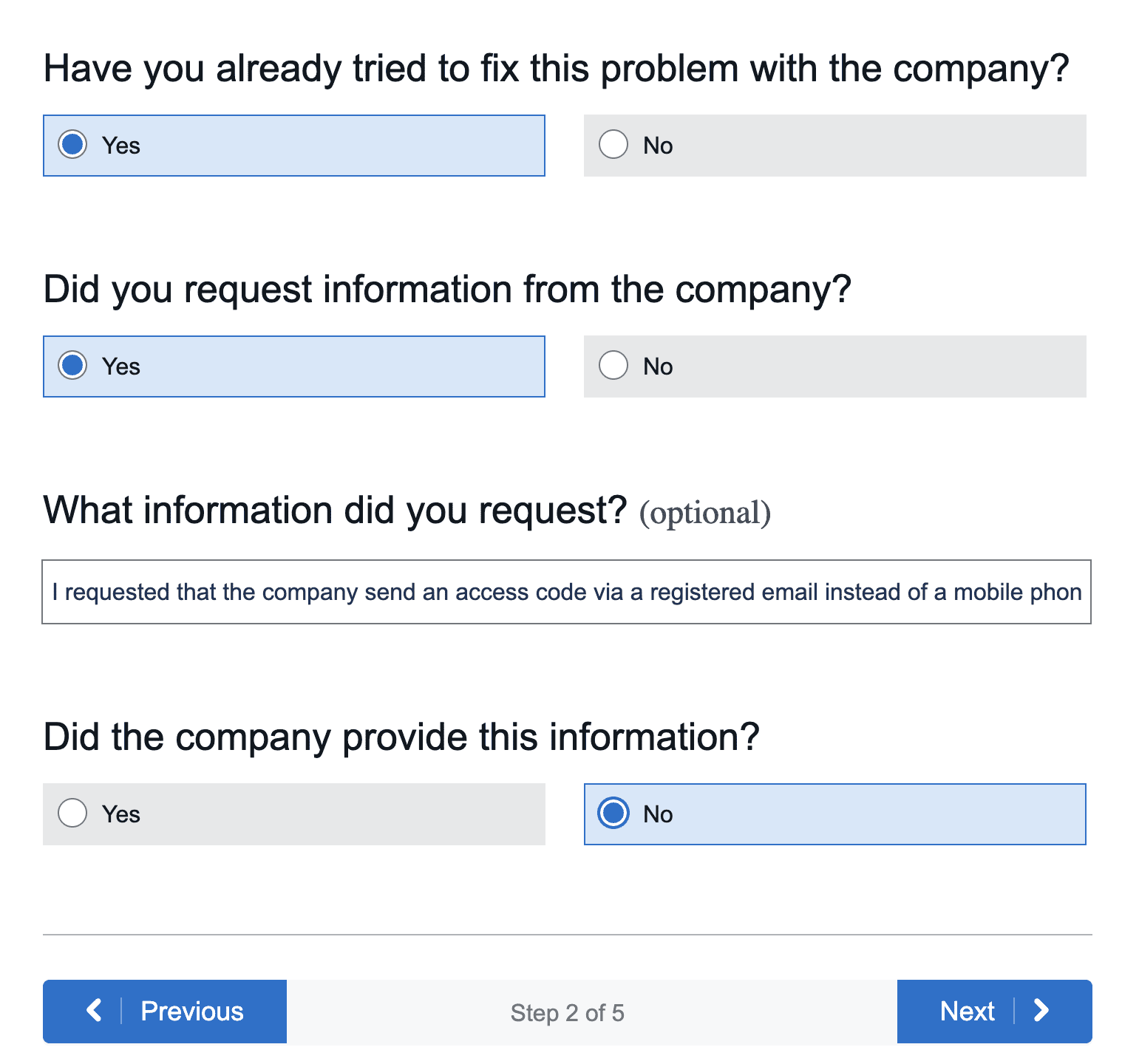Click 'Did you request information' question heading
Image resolution: width=1122 pixels, height=1064 pixels.
coord(447,290)
